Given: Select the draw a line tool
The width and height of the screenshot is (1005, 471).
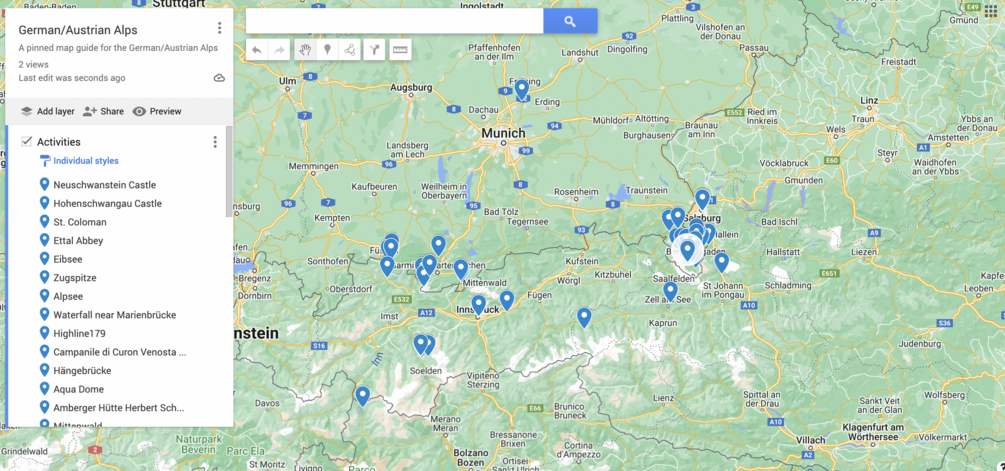Looking at the screenshot, I should click(x=349, y=50).
